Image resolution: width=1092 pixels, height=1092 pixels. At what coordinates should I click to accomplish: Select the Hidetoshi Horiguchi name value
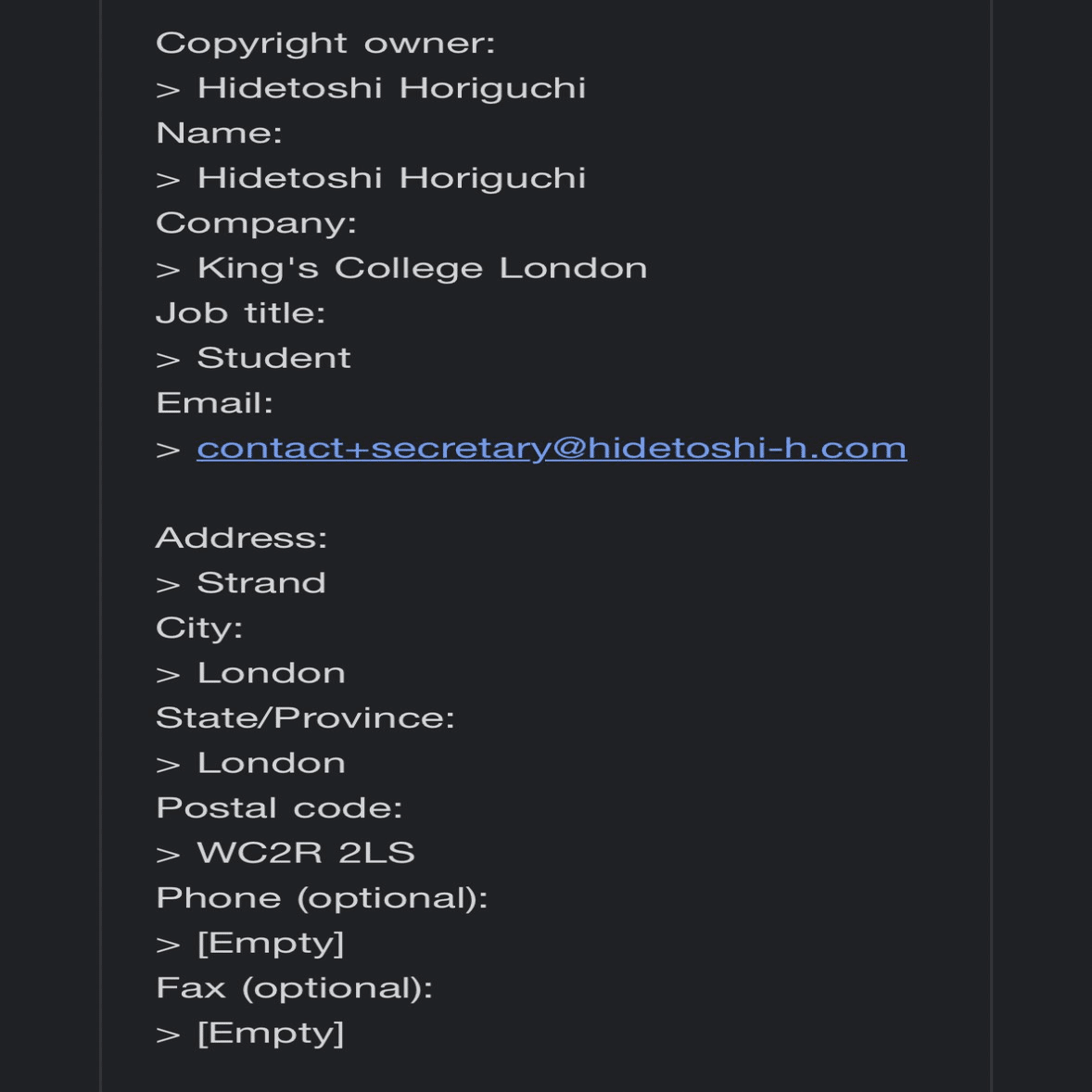[x=391, y=178]
